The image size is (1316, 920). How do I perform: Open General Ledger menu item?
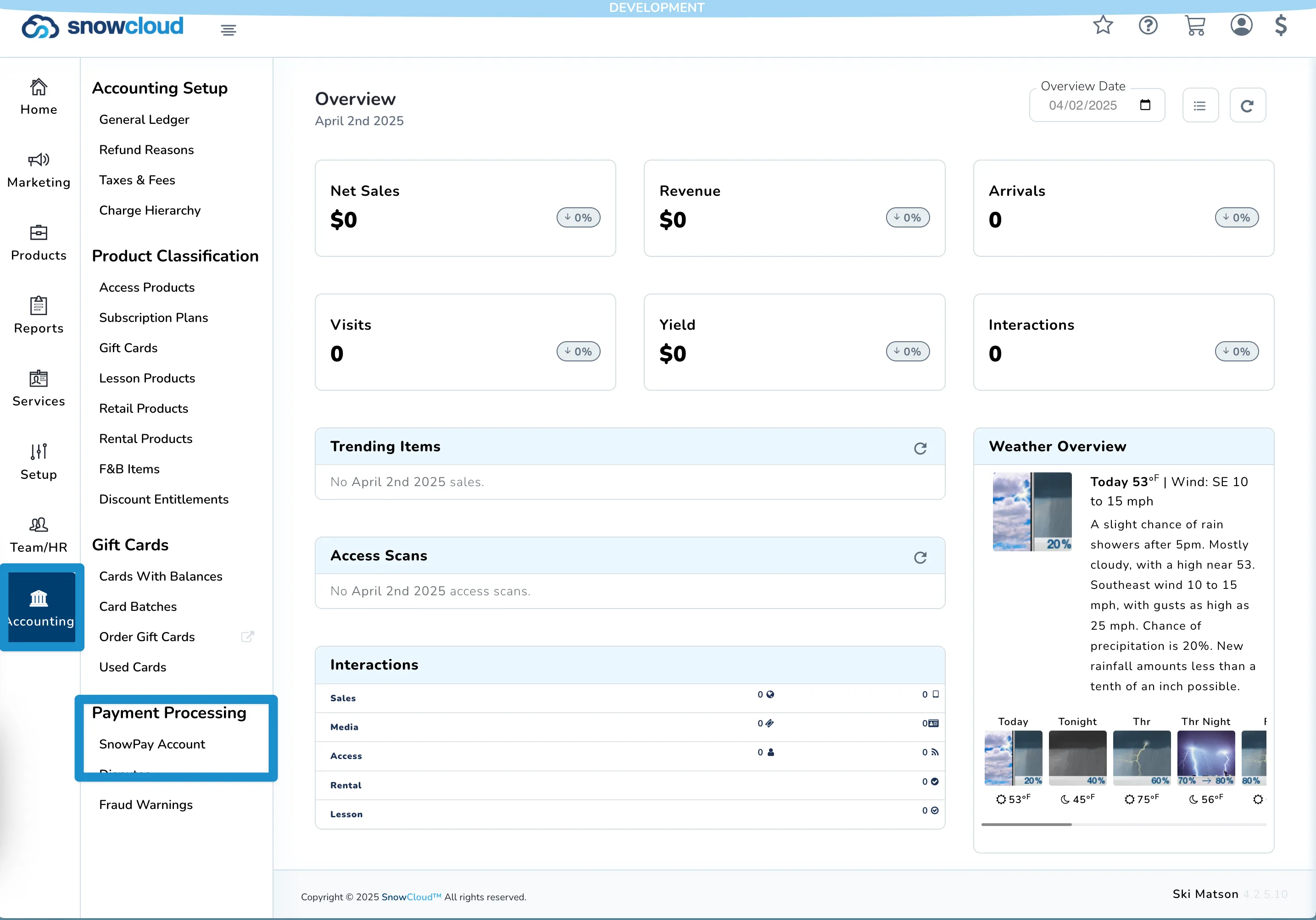point(144,120)
